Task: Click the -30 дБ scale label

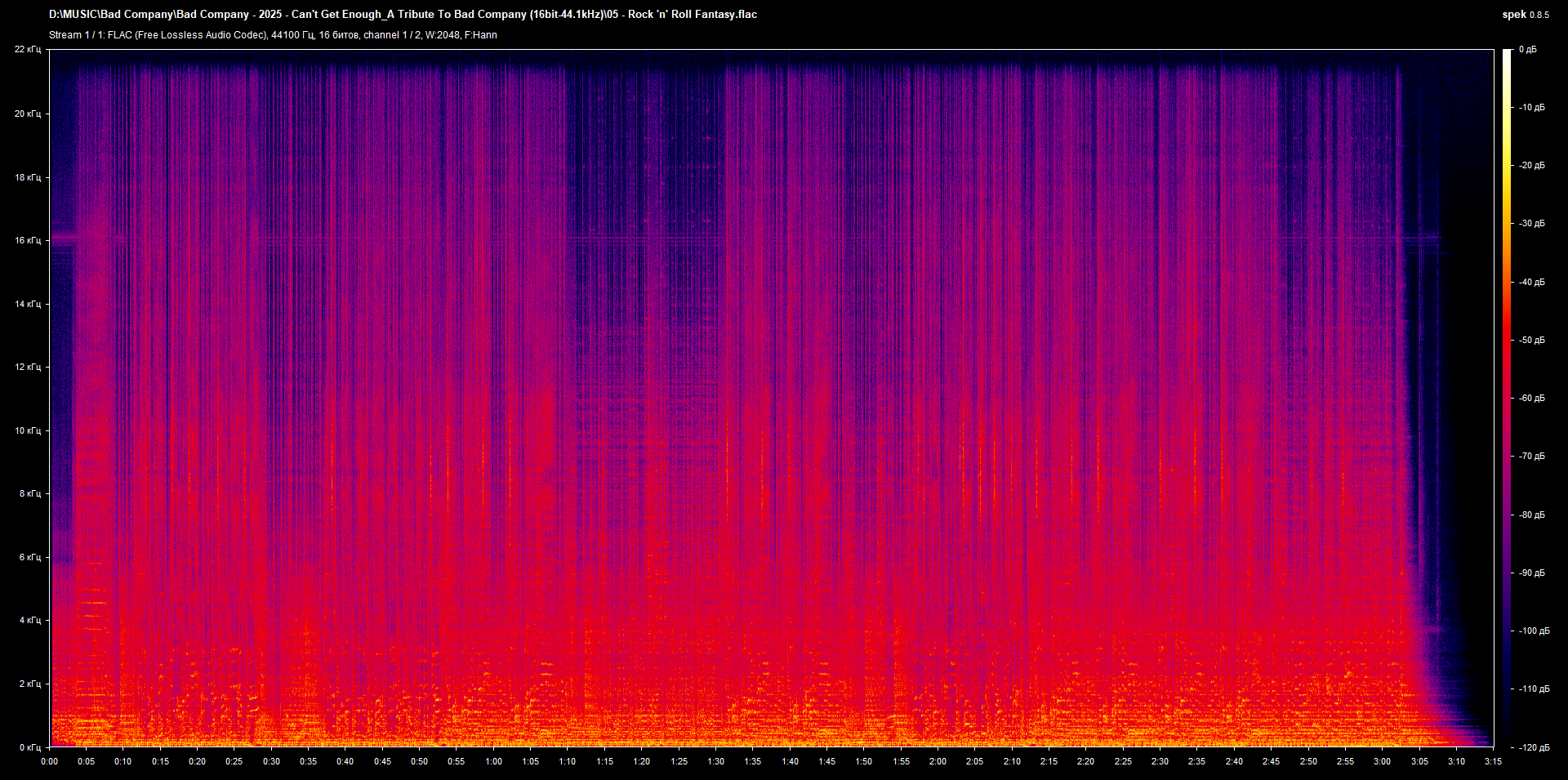Action: [1531, 224]
